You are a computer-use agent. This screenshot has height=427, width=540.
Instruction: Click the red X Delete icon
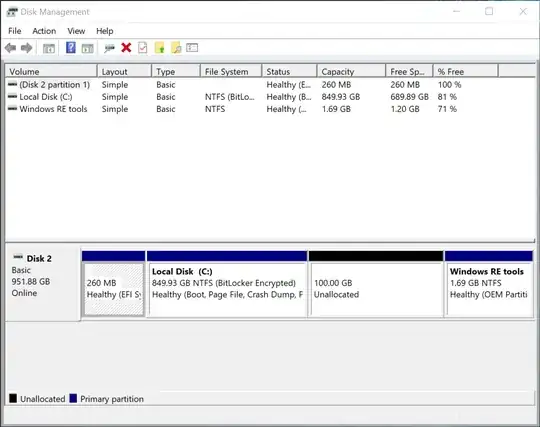click(x=126, y=48)
